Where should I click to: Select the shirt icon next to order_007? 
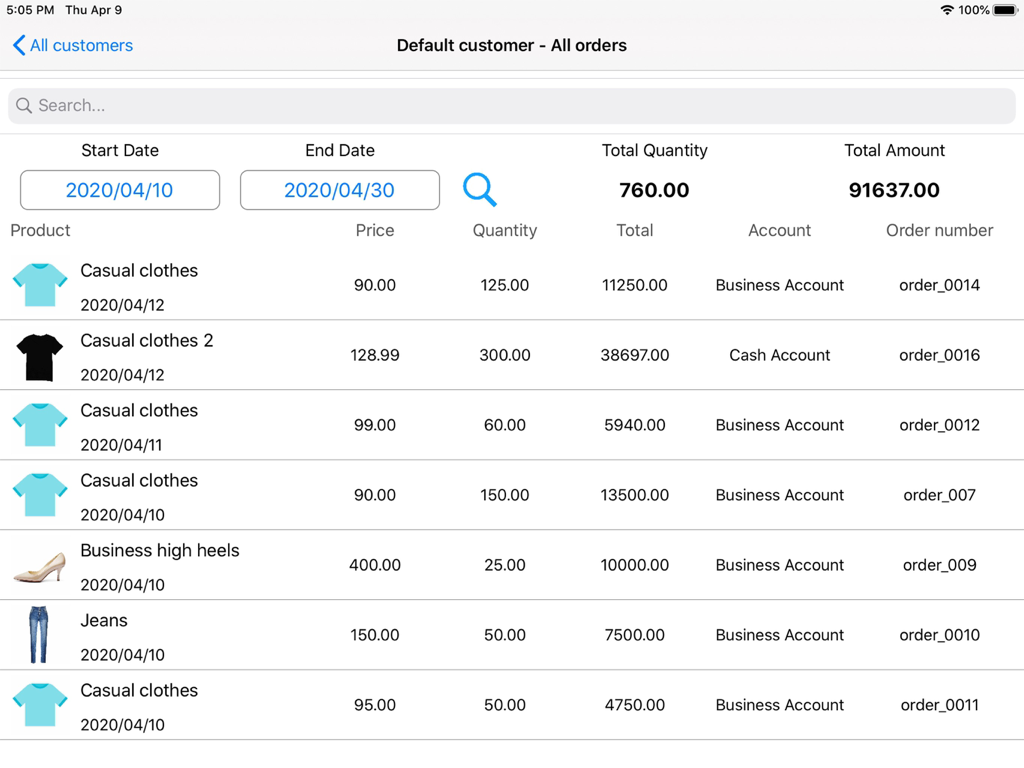[x=39, y=494]
